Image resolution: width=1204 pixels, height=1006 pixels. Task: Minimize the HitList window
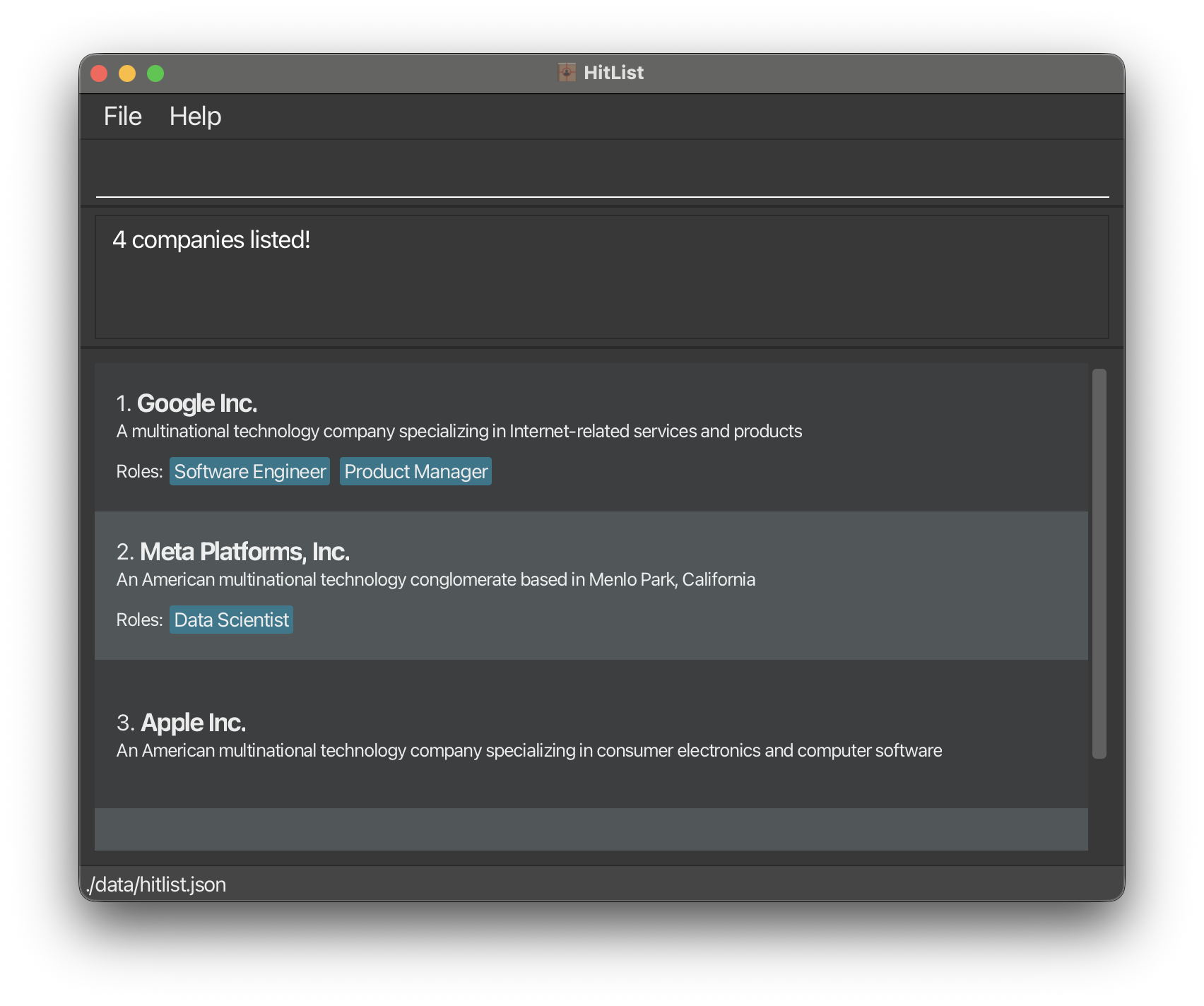[127, 73]
